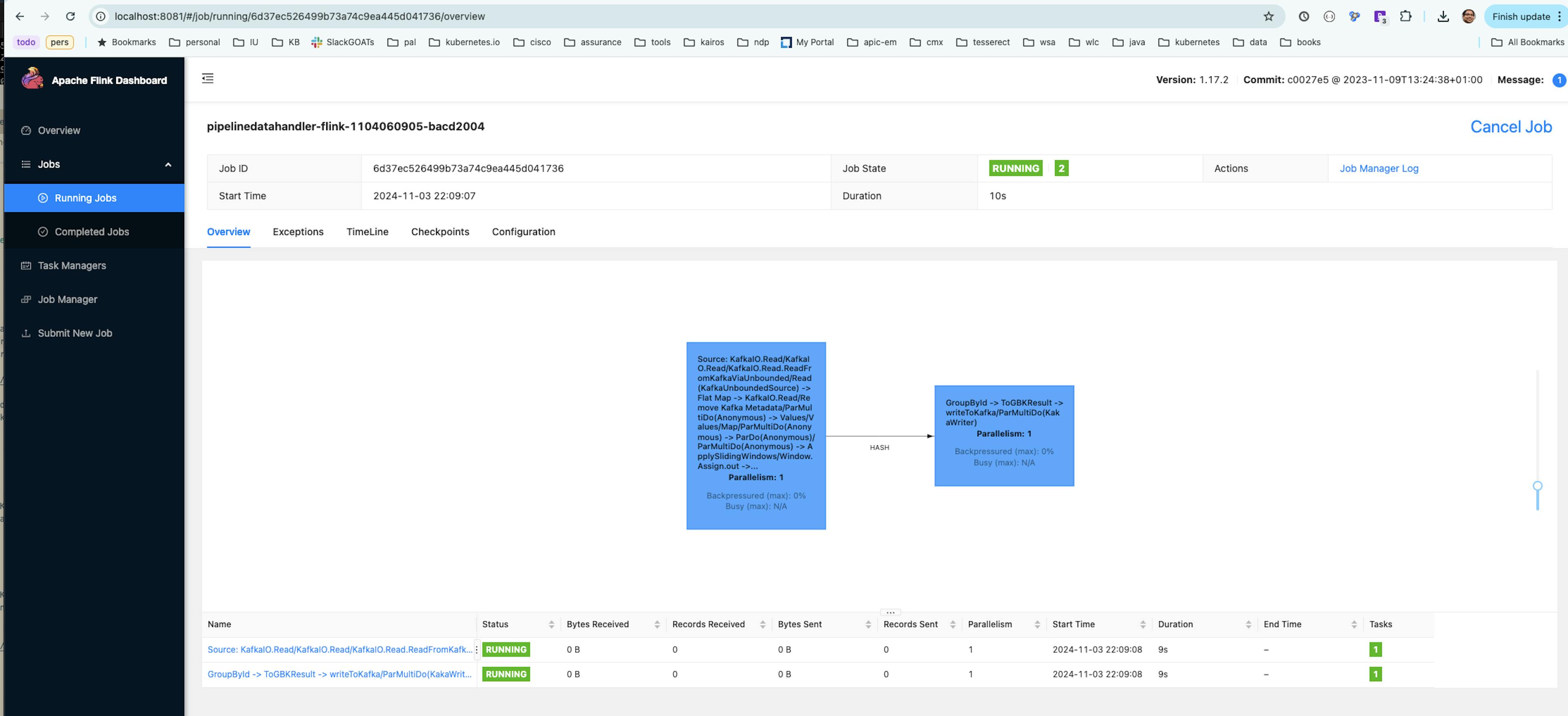The image size is (1568, 716).
Task: Switch to the Checkpoints tab
Action: point(440,231)
